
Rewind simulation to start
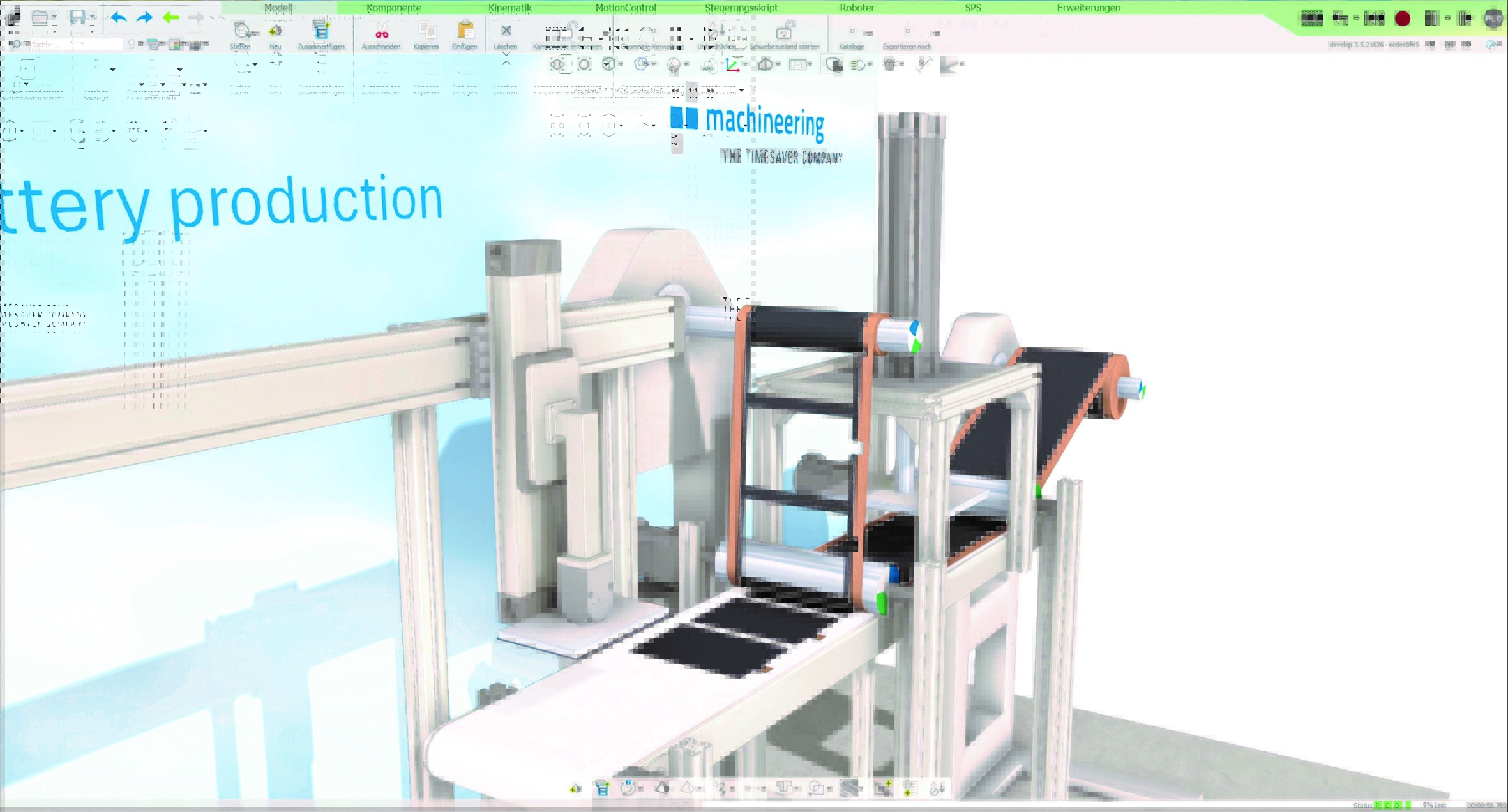pos(1373,19)
